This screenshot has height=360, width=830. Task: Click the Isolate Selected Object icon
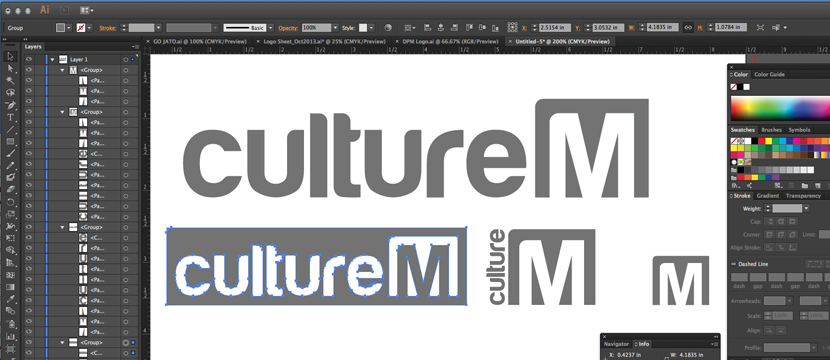[x=761, y=28]
